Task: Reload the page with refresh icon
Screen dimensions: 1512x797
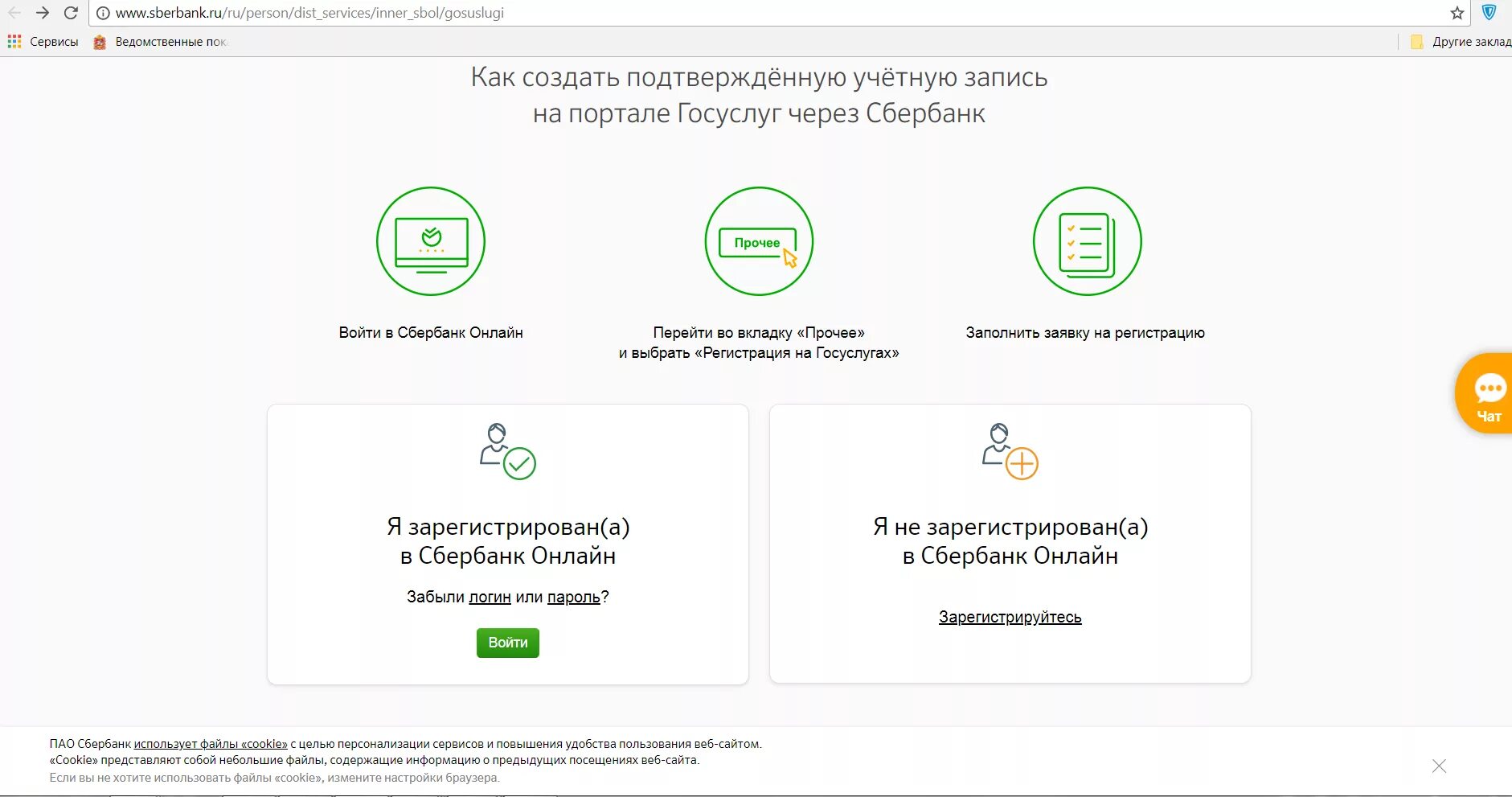Action: 71,13
